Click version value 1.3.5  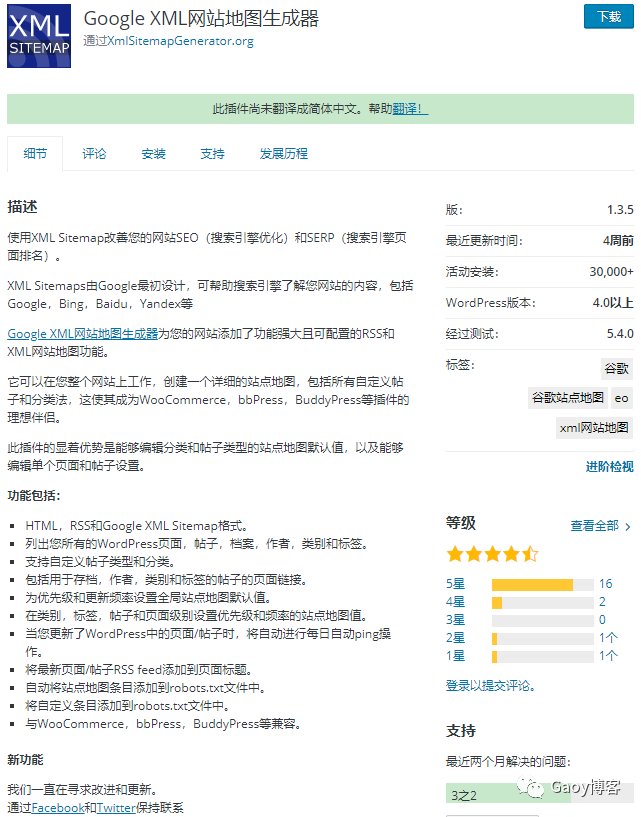(x=620, y=209)
